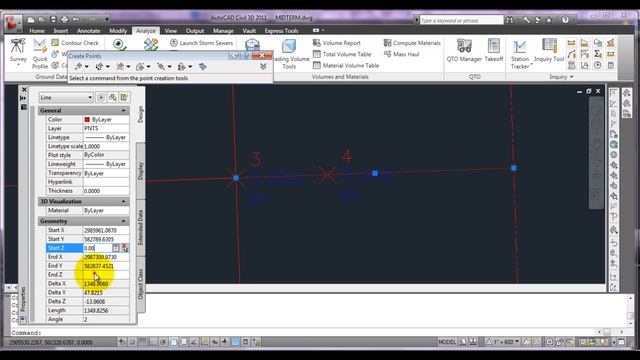Open the QTO Manager
This screenshot has height=360, width=640.
[464, 51]
